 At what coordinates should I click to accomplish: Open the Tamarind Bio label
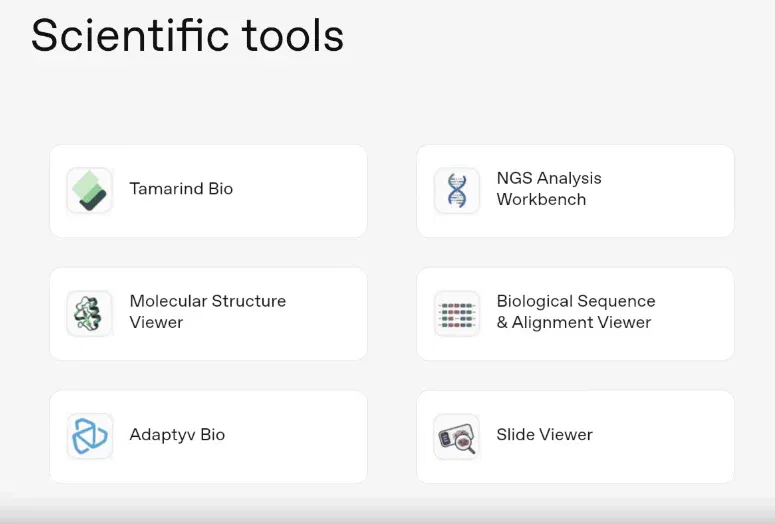tap(181, 189)
